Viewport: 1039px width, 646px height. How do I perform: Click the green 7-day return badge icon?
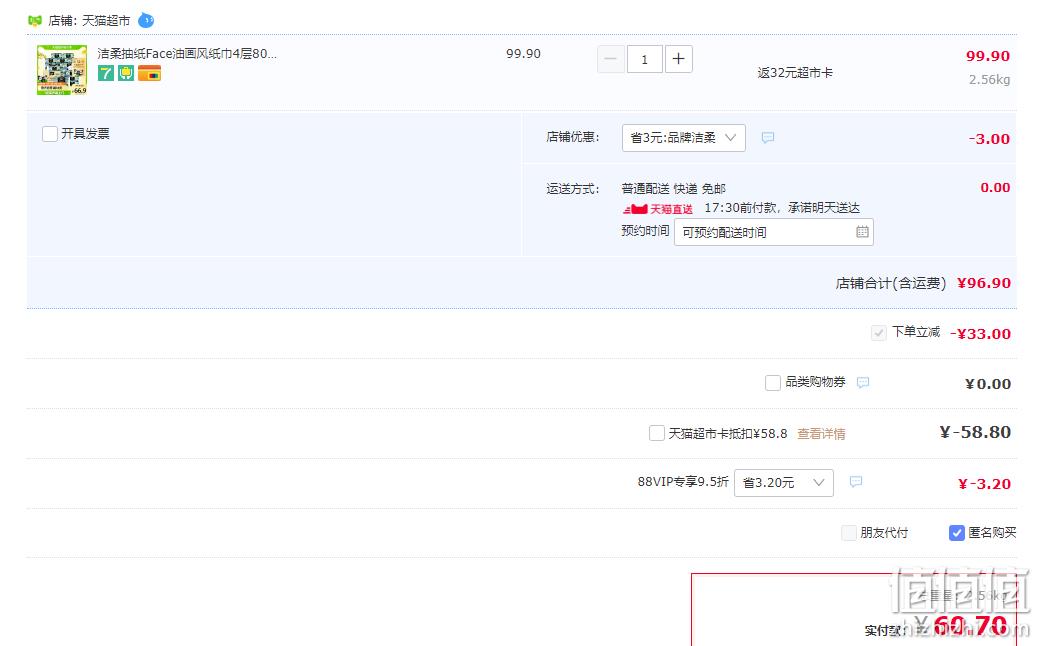[x=105, y=73]
